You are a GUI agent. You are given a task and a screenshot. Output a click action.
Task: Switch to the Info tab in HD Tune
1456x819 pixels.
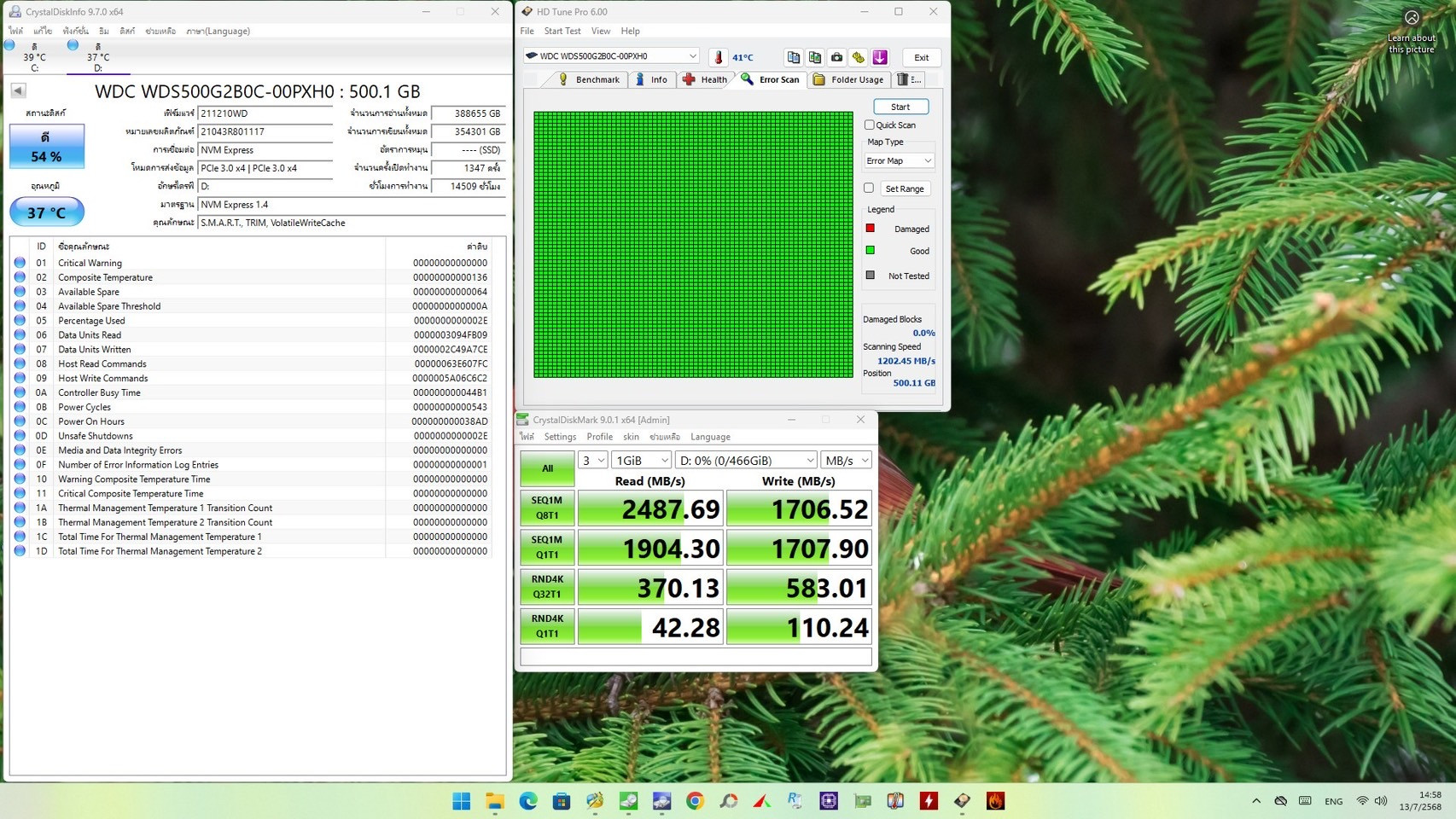point(652,79)
